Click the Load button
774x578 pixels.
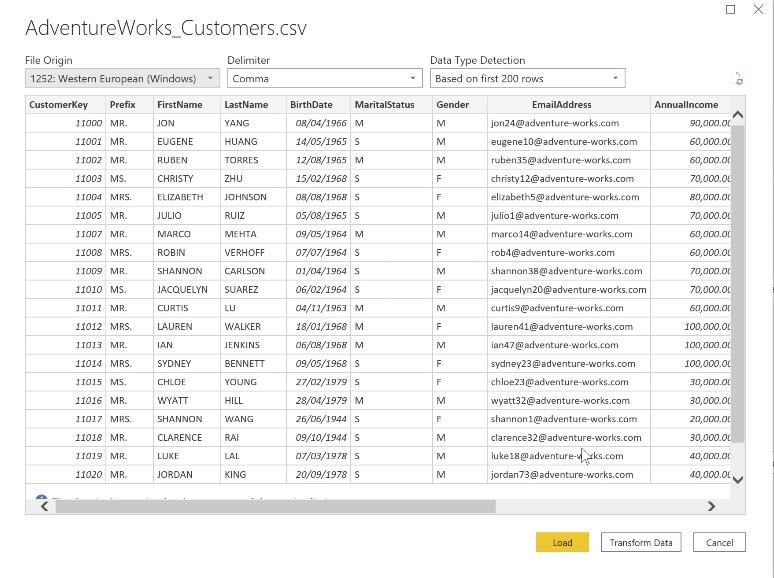click(x=562, y=542)
